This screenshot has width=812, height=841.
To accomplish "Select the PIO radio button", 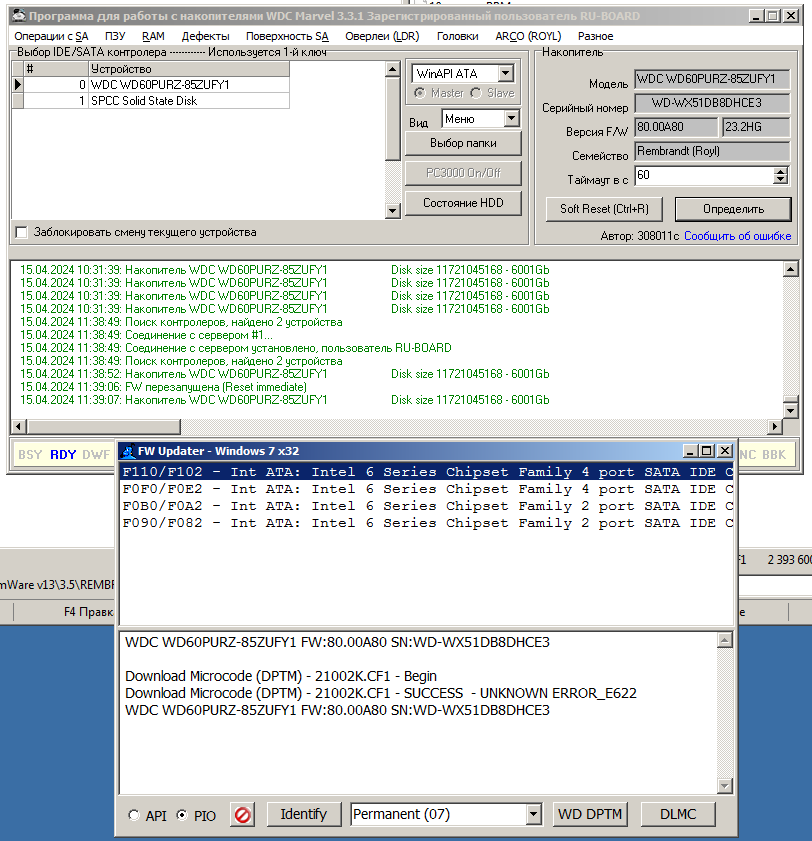I will coord(182,815).
